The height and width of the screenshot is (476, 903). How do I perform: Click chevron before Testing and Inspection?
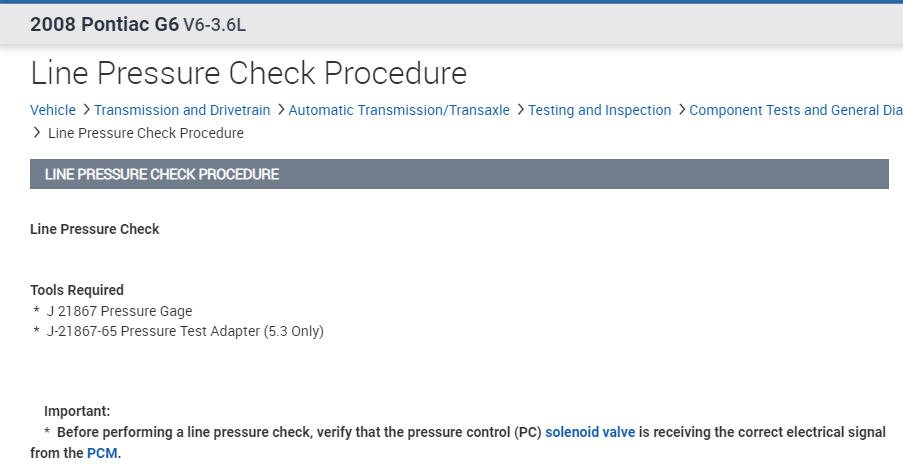(x=520, y=110)
